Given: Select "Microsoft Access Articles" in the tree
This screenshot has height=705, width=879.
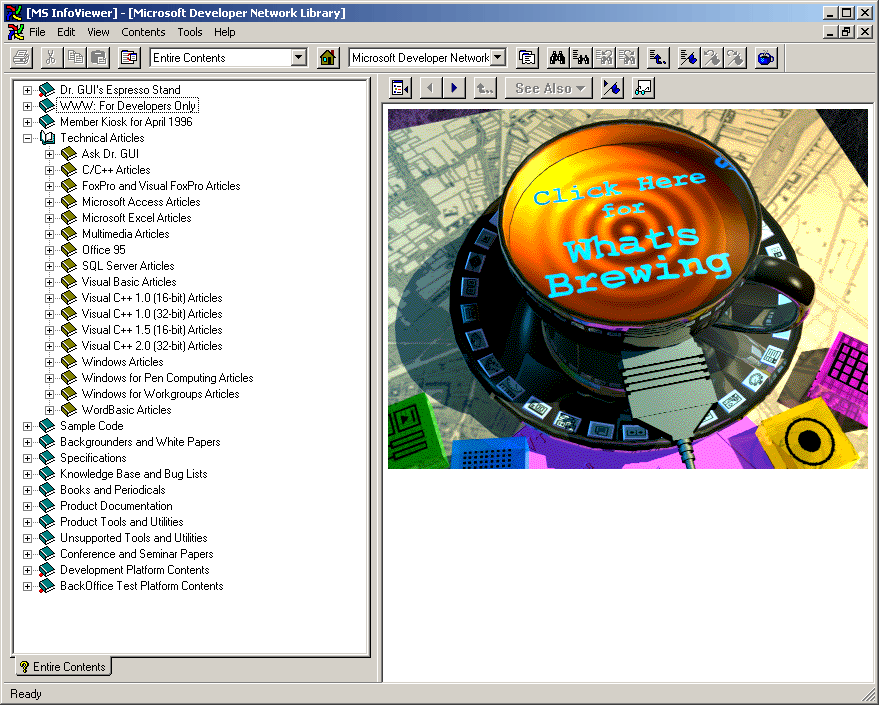Looking at the screenshot, I should [141, 202].
